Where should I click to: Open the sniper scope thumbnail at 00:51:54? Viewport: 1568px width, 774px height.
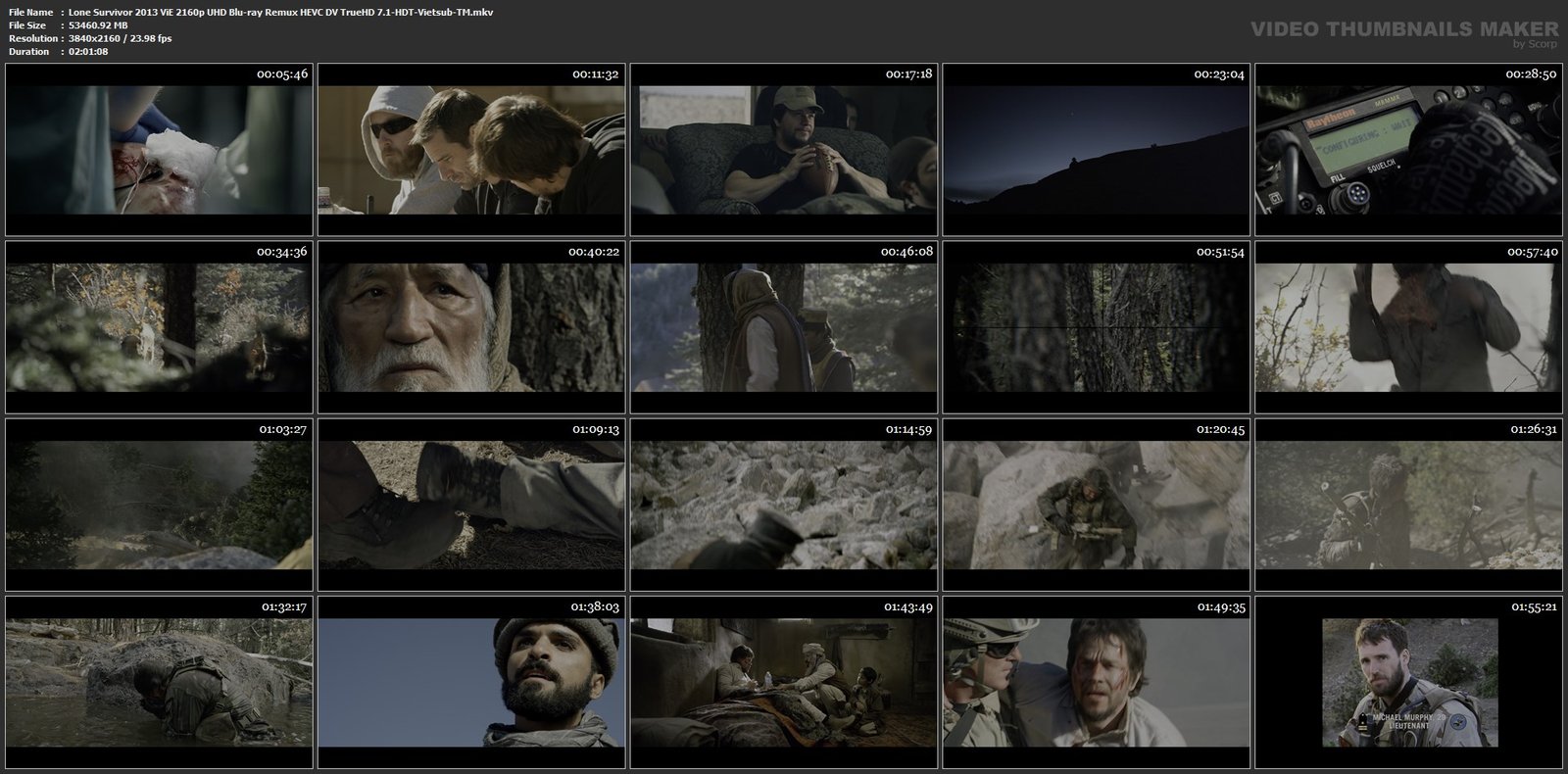coord(1097,327)
